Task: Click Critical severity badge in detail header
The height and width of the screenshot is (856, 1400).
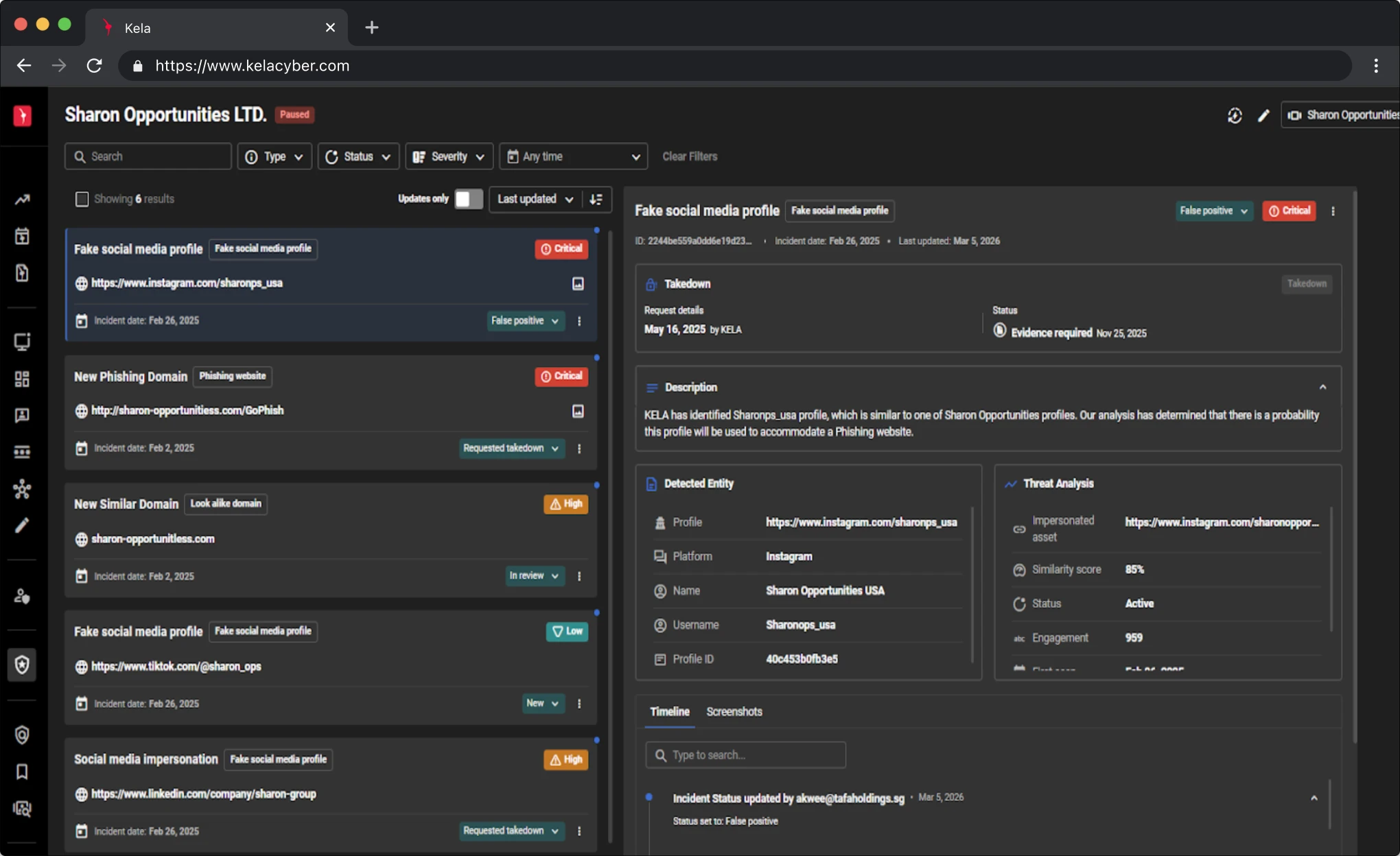Action: coord(1289,211)
